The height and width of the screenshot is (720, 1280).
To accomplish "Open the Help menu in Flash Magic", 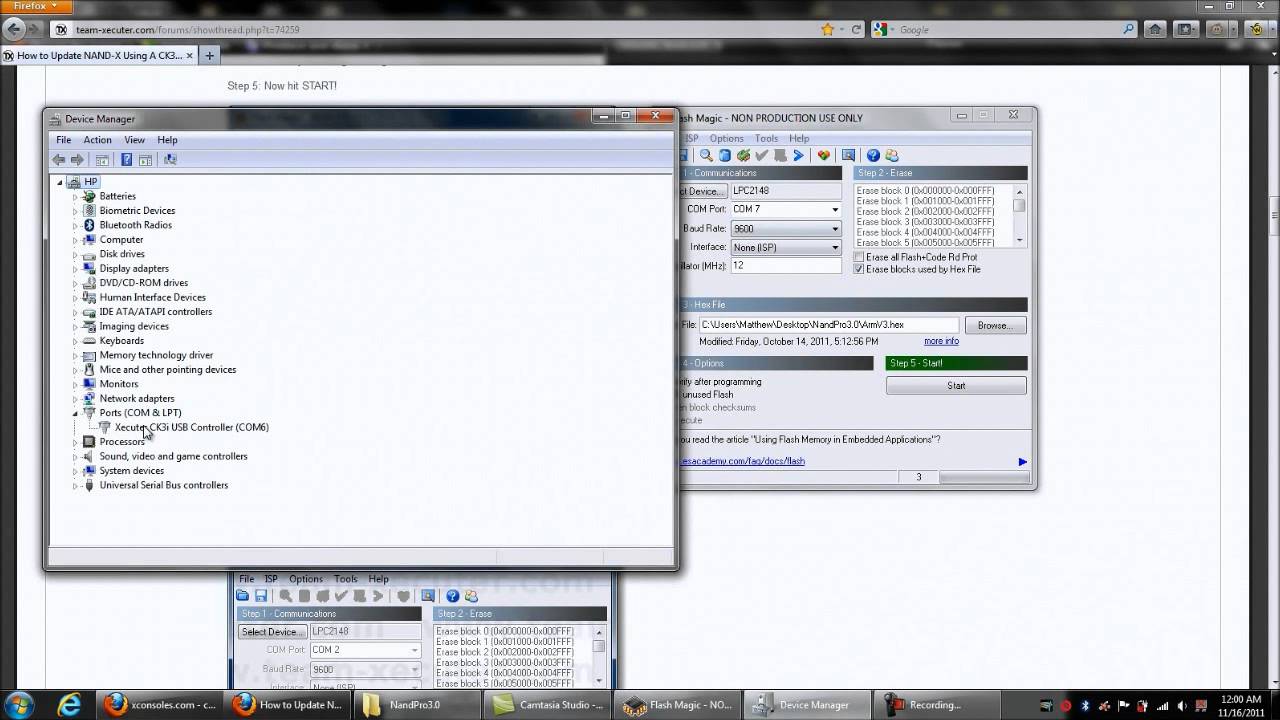I will pos(799,138).
